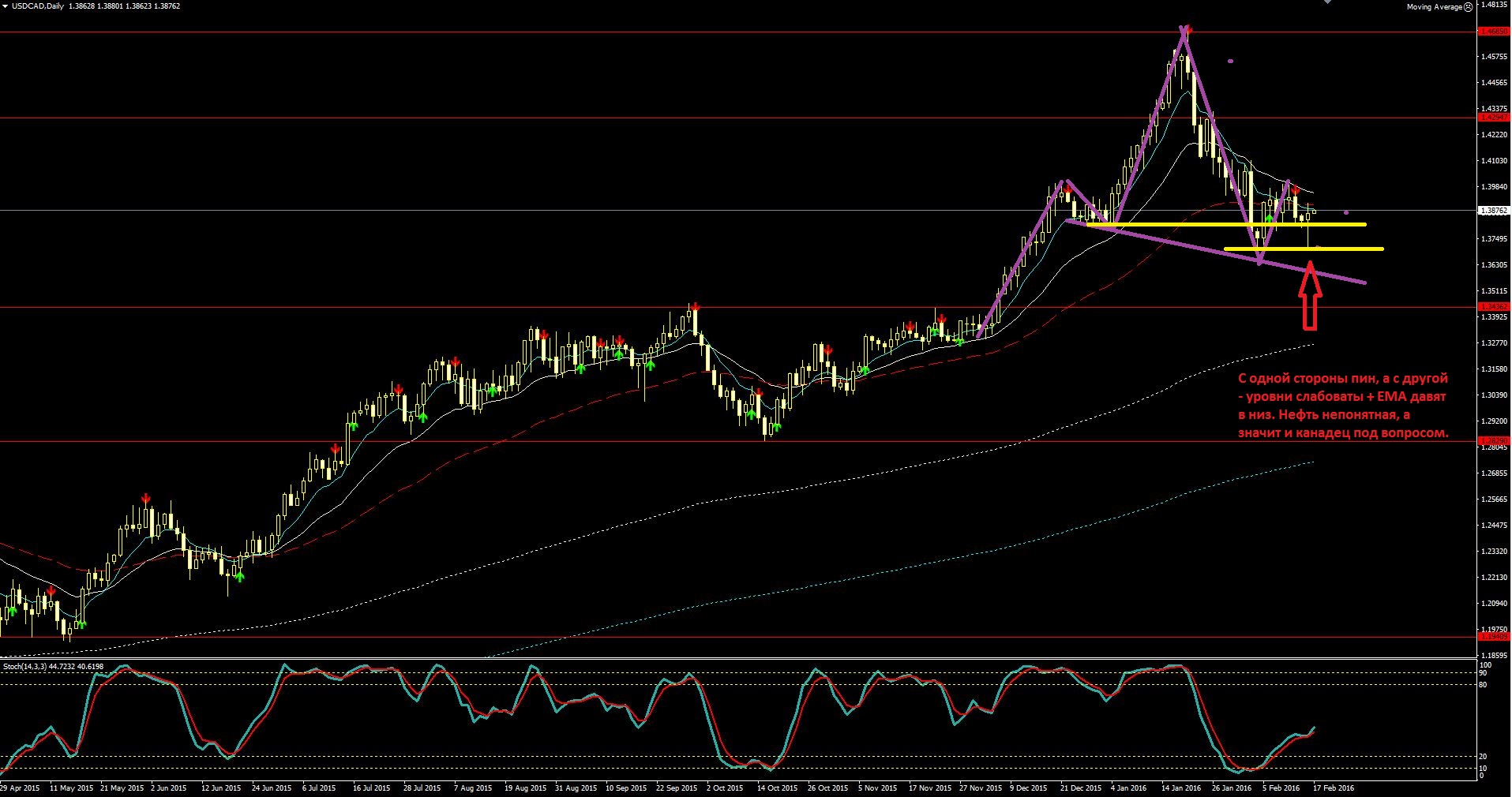Click price scale value 1.25665
Image resolution: width=1512 pixels, height=797 pixels.
[x=1493, y=500]
